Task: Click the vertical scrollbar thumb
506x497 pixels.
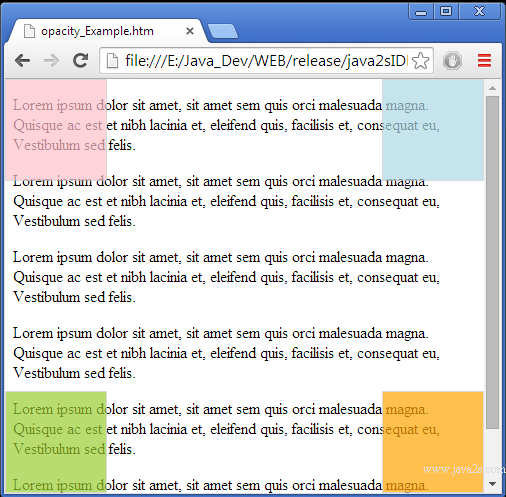Action: [x=492, y=262]
